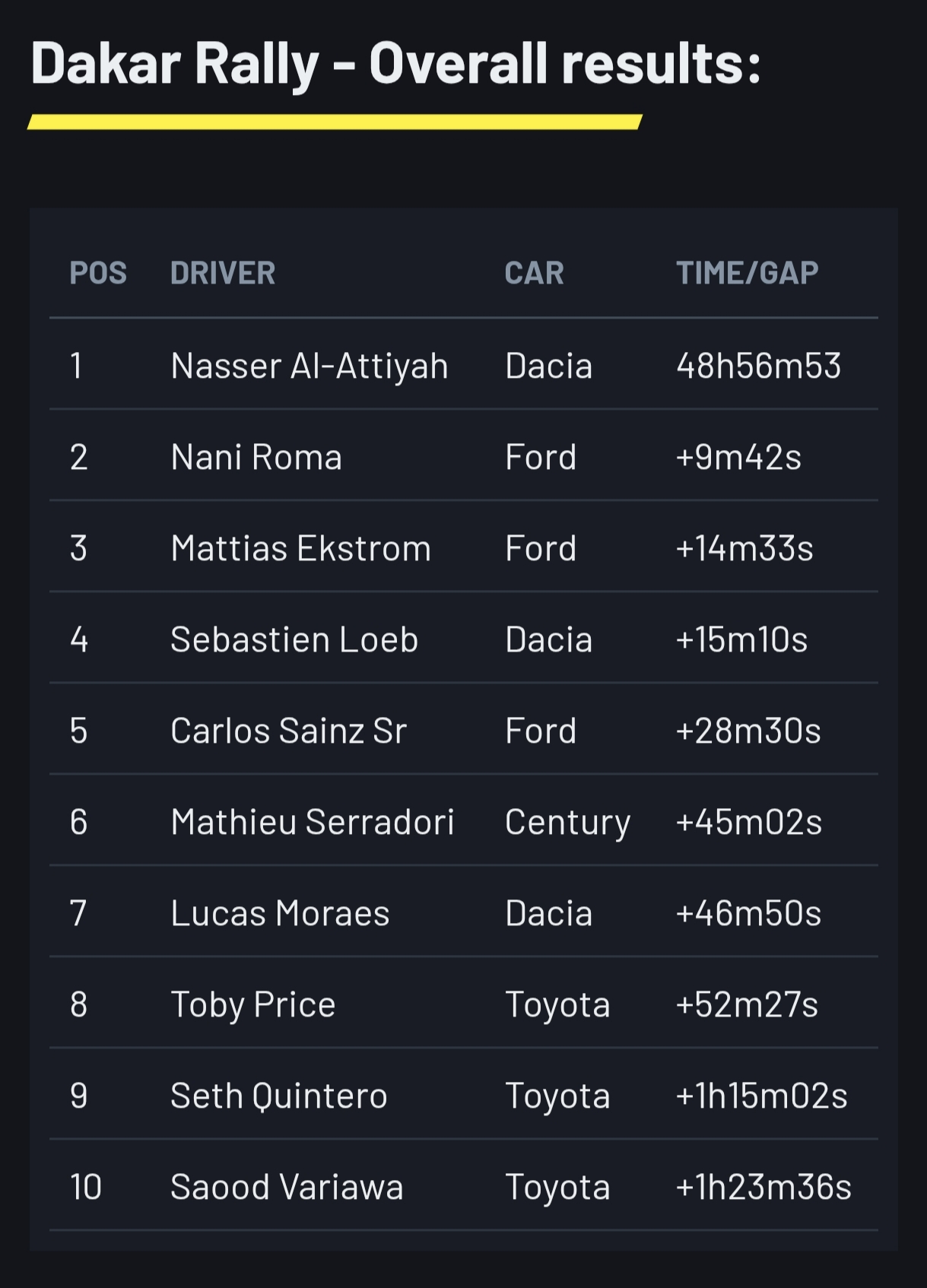The width and height of the screenshot is (927, 1288).
Task: Click on Nani Roma's name
Action: coord(256,457)
